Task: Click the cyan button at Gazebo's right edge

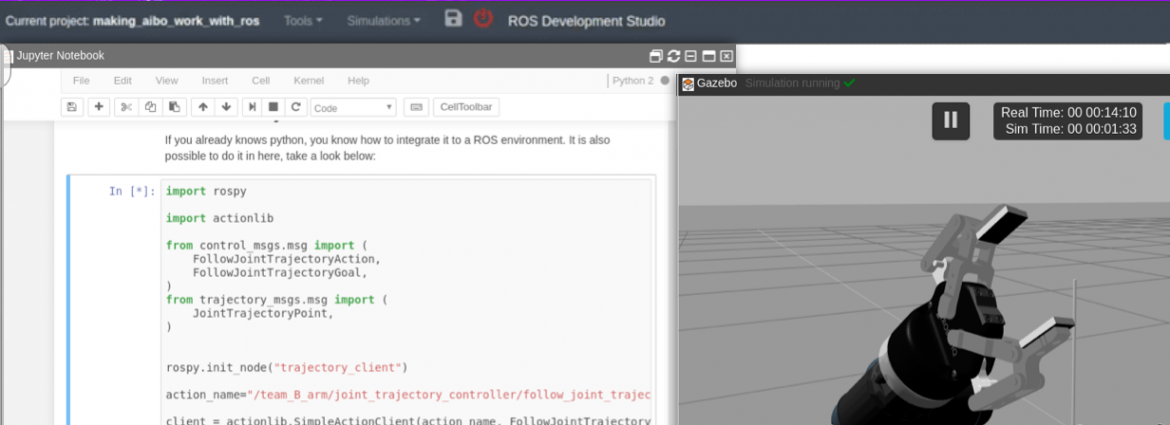Action: (x=1166, y=121)
